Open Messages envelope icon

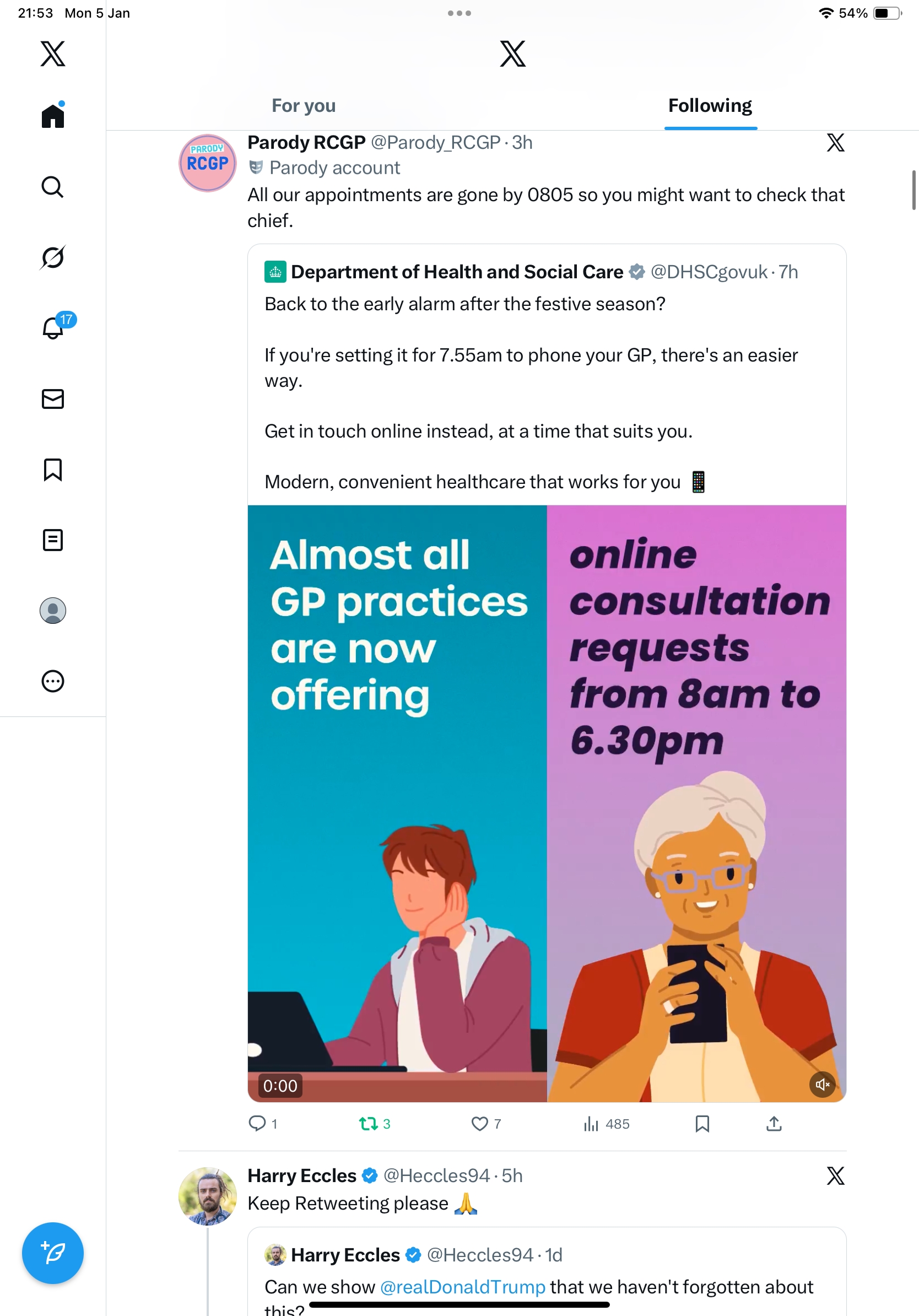coord(53,399)
